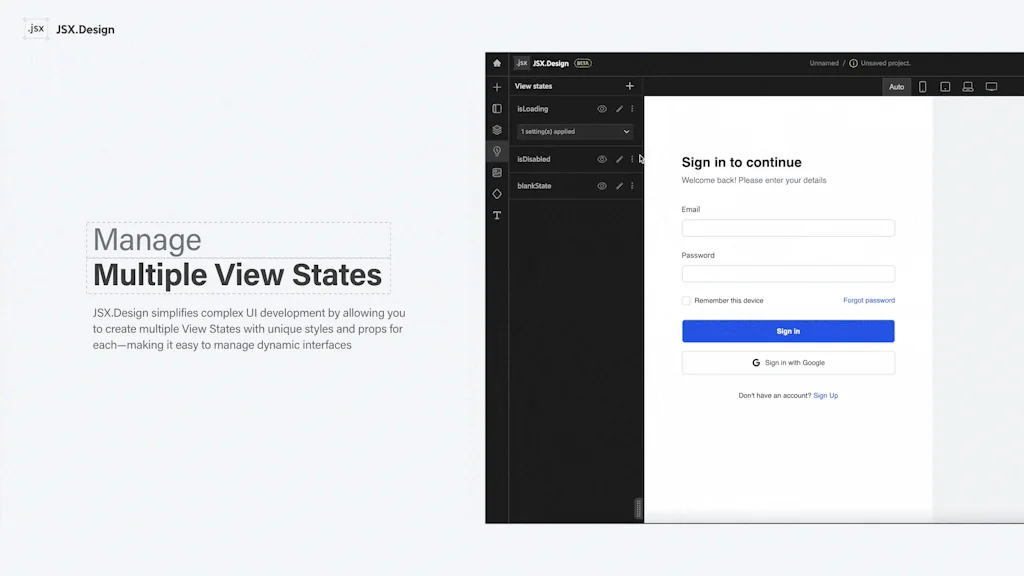Screen dimensions: 1024x576
Task: Open the add element plus icon
Action: (497, 86)
